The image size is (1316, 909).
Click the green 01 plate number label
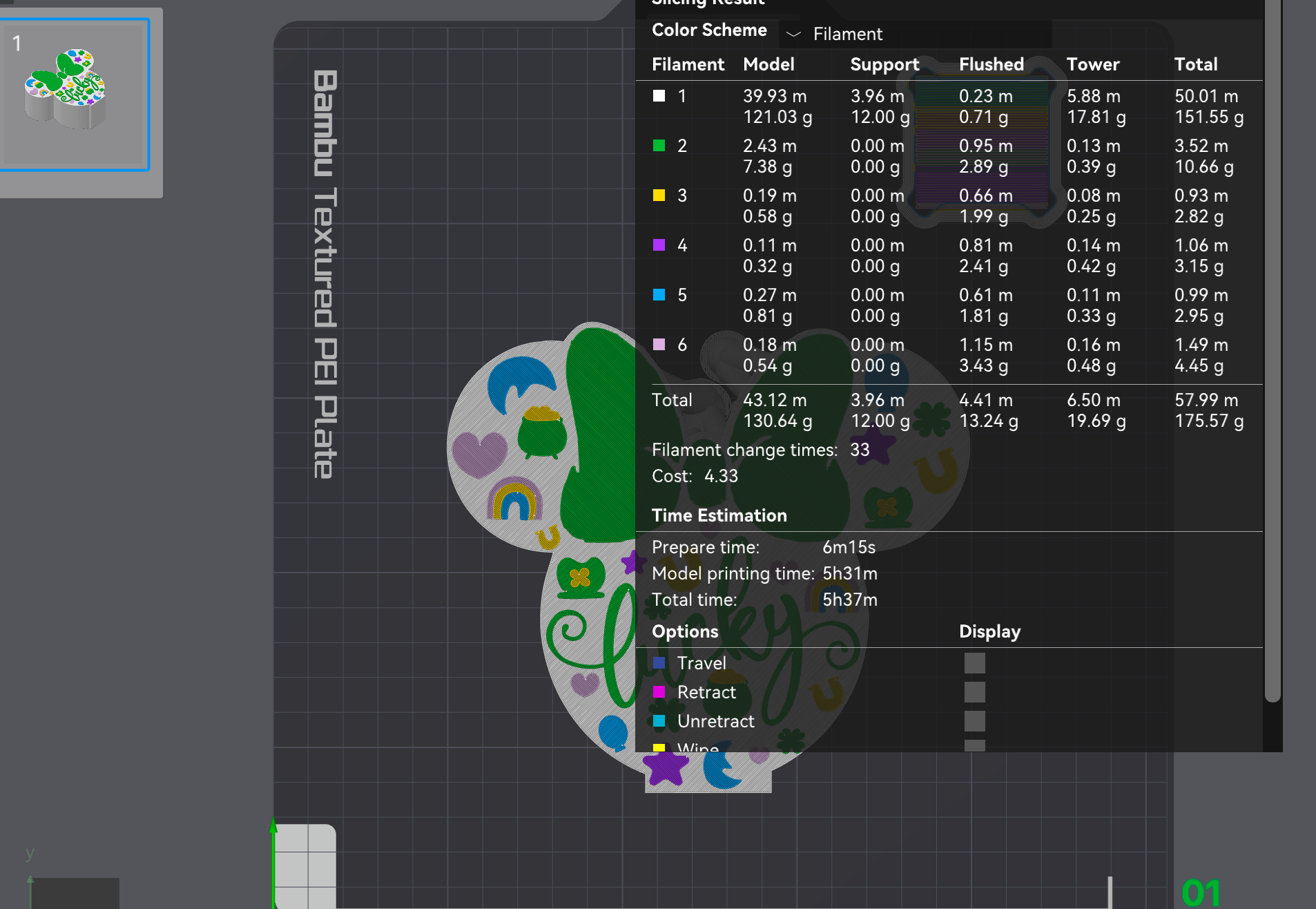[x=1201, y=892]
